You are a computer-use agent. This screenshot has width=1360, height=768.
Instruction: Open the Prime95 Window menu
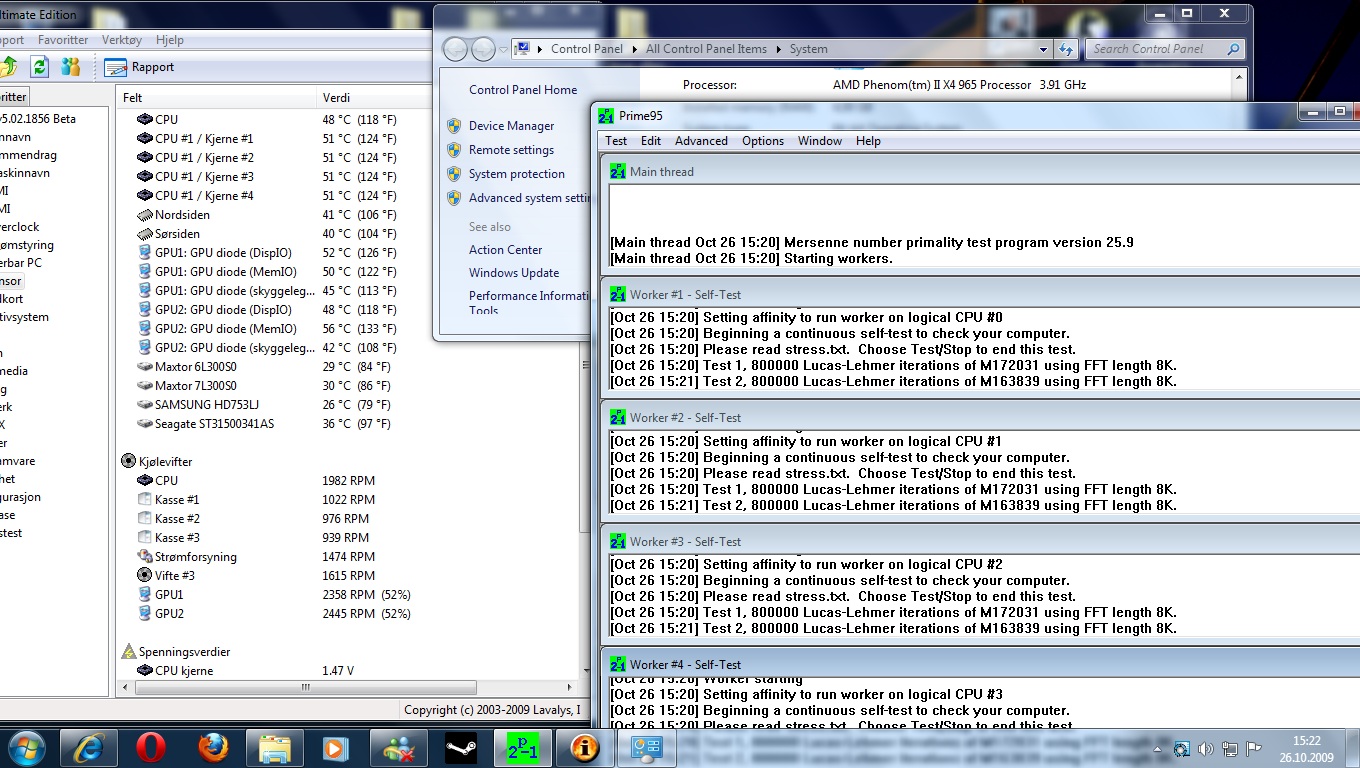tap(820, 141)
